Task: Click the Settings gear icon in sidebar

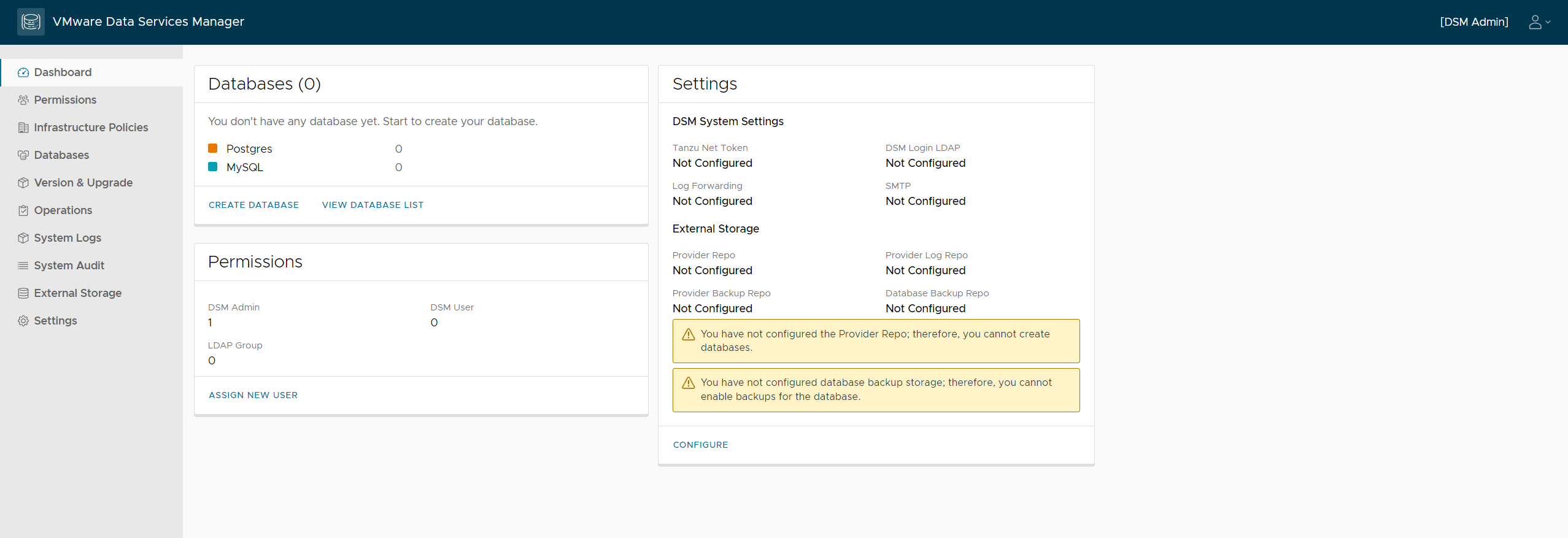Action: pyautogui.click(x=23, y=321)
